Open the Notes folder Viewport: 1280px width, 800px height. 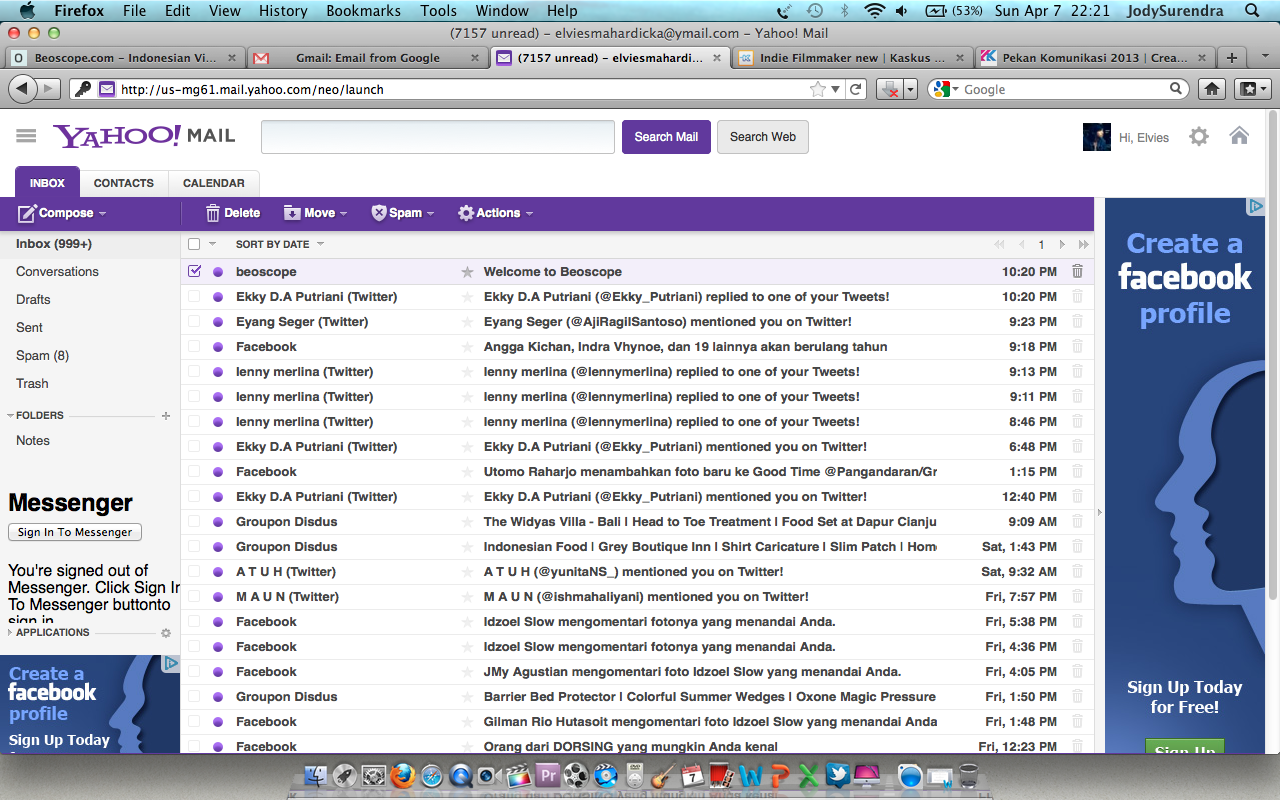pos(33,441)
